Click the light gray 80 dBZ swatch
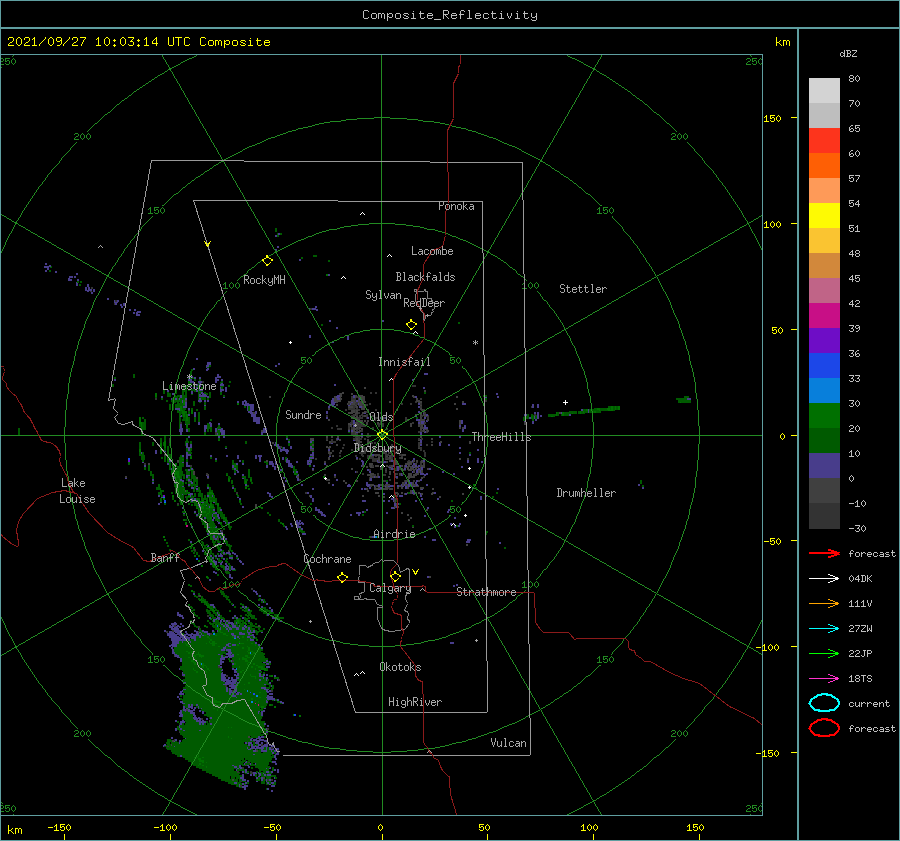900x841 pixels. (824, 90)
